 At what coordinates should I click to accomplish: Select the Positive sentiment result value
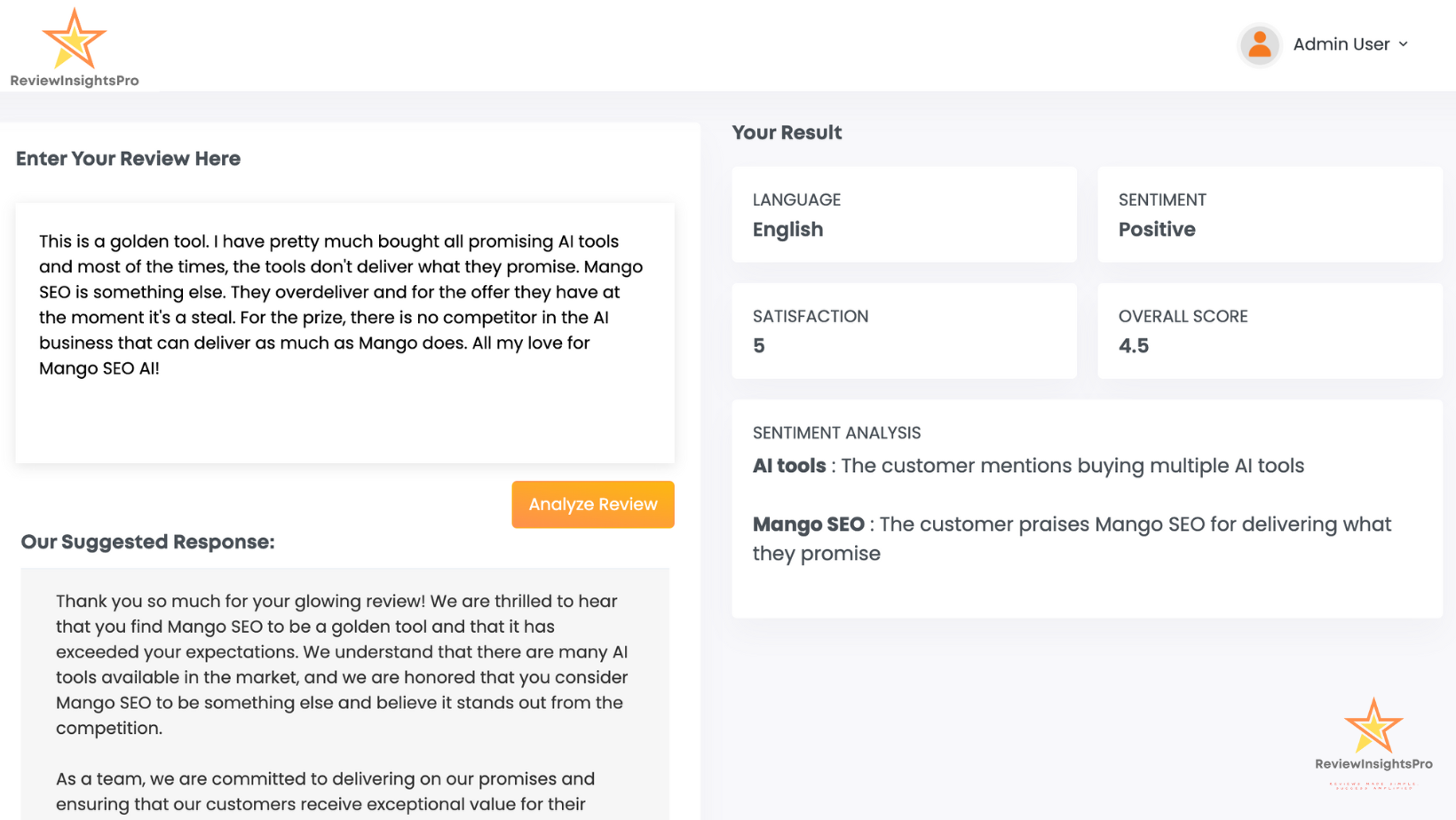(1156, 230)
